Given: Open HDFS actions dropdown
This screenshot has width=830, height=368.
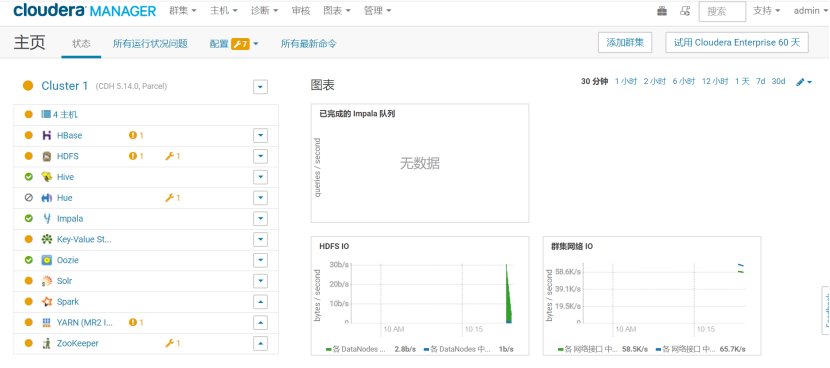Looking at the screenshot, I should pyautogui.click(x=260, y=156).
